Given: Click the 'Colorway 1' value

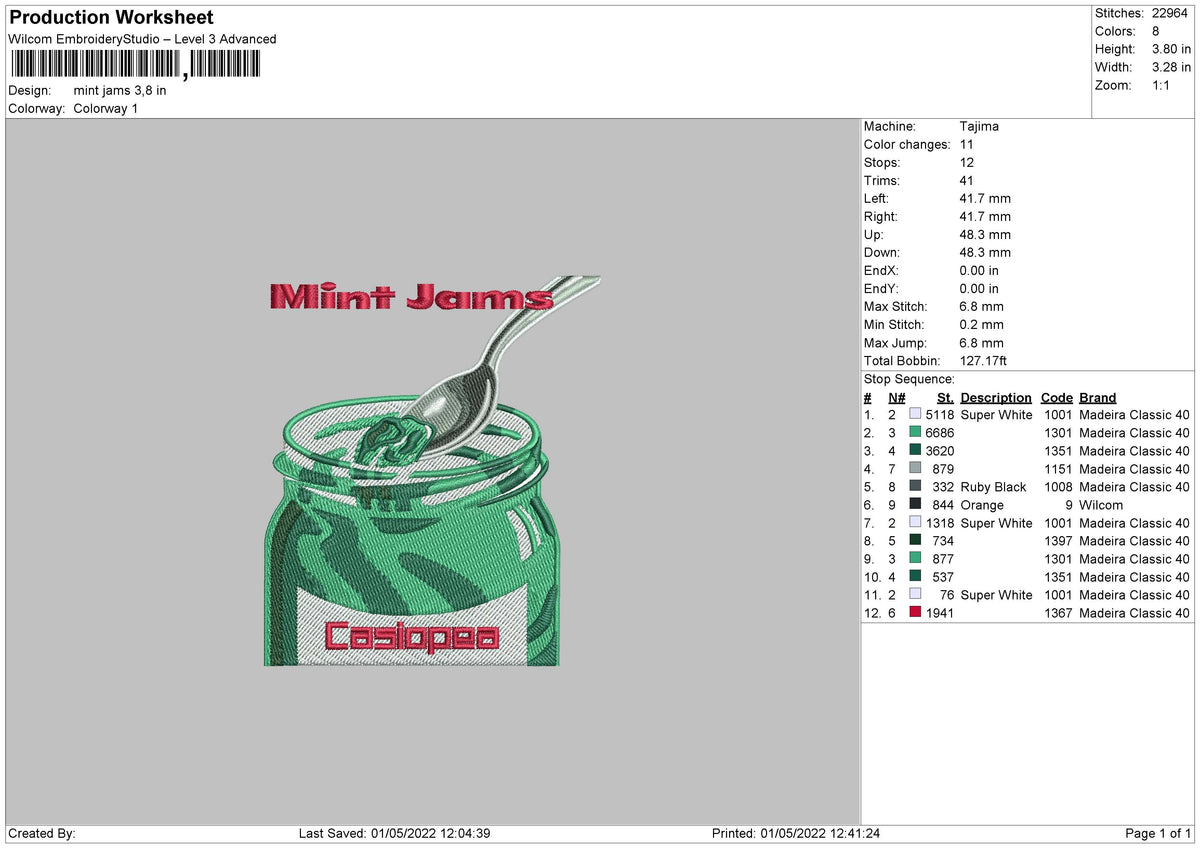Looking at the screenshot, I should pyautogui.click(x=106, y=108).
